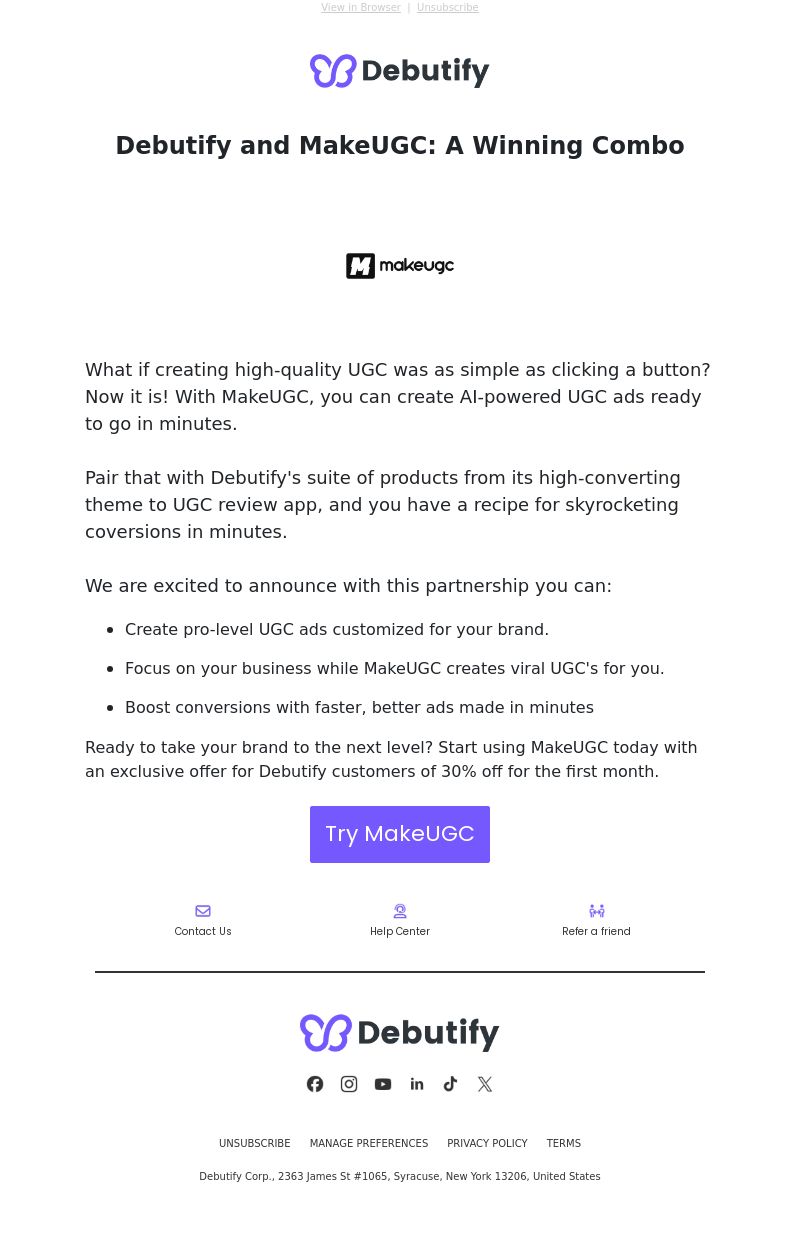Viewport: 800px width, 1251px height.
Task: Click the Debutify logo in the footer
Action: point(400,1033)
